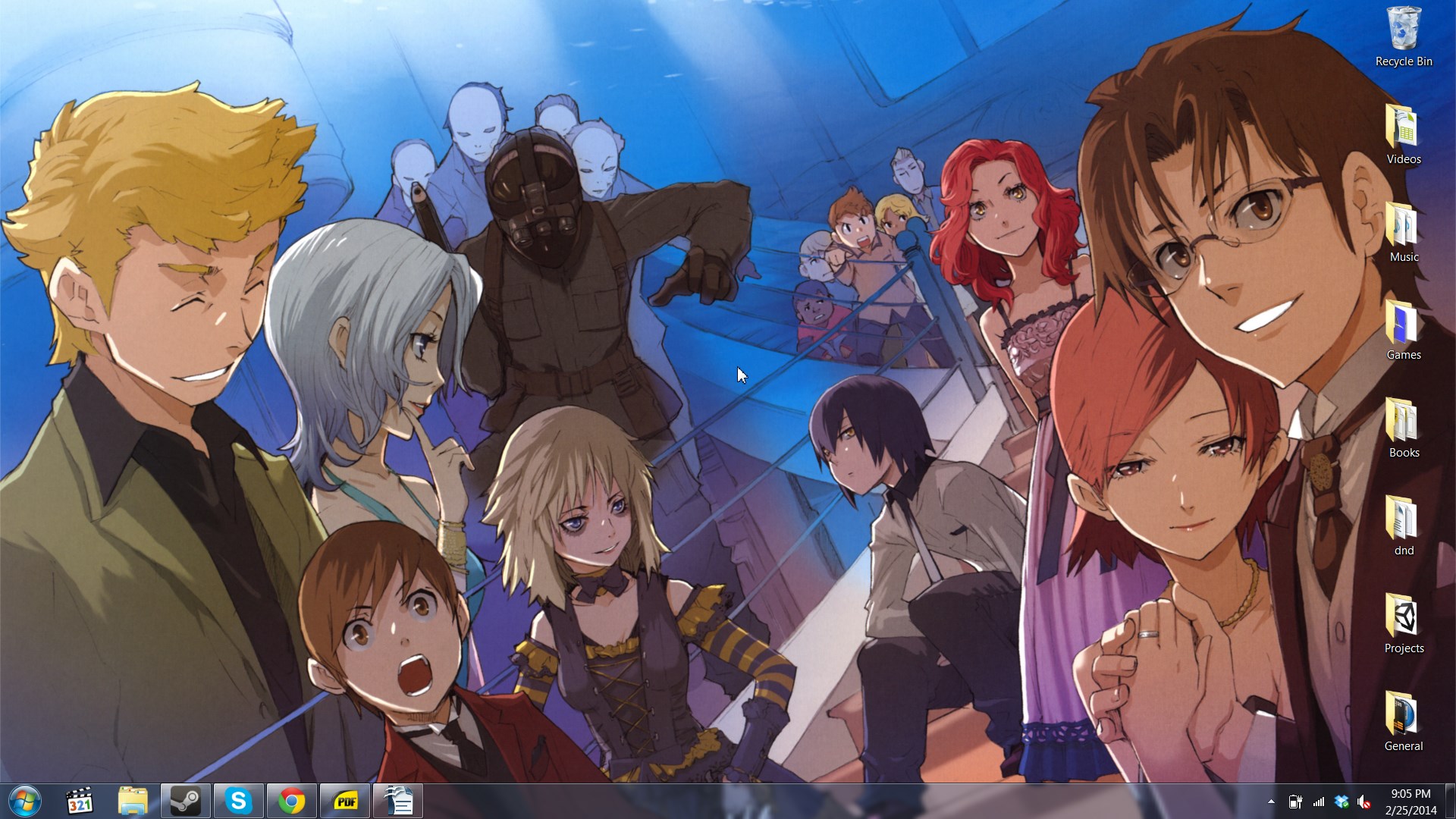Click the muted speaker volume icon
The height and width of the screenshot is (819, 1456).
[x=1364, y=802]
